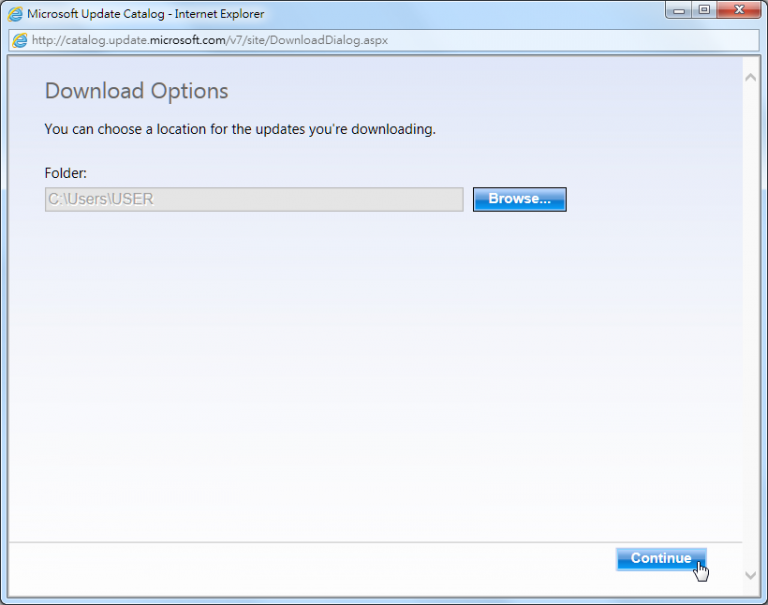
Task: Click the page icon in address bar
Action: pyautogui.click(x=20, y=40)
